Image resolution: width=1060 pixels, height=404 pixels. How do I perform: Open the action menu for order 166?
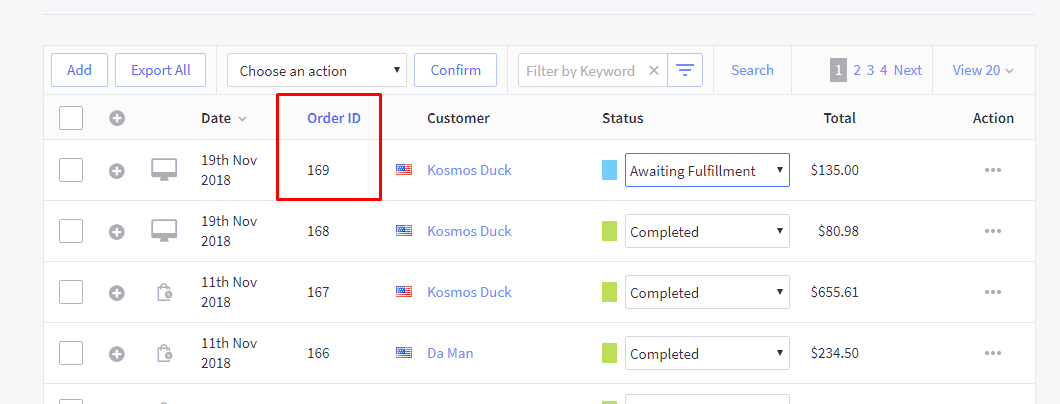point(992,353)
